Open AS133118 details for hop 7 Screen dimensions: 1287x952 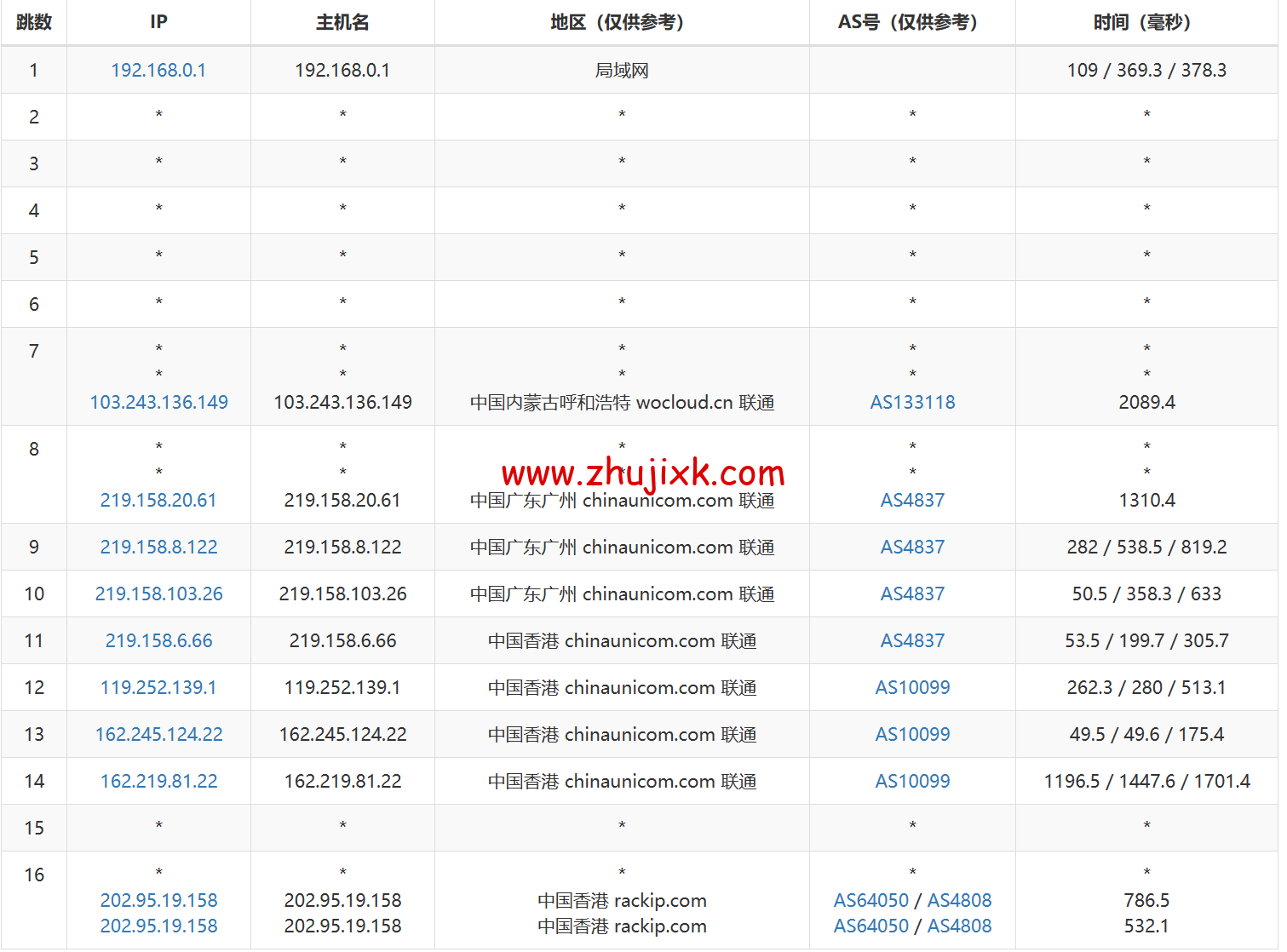[912, 401]
